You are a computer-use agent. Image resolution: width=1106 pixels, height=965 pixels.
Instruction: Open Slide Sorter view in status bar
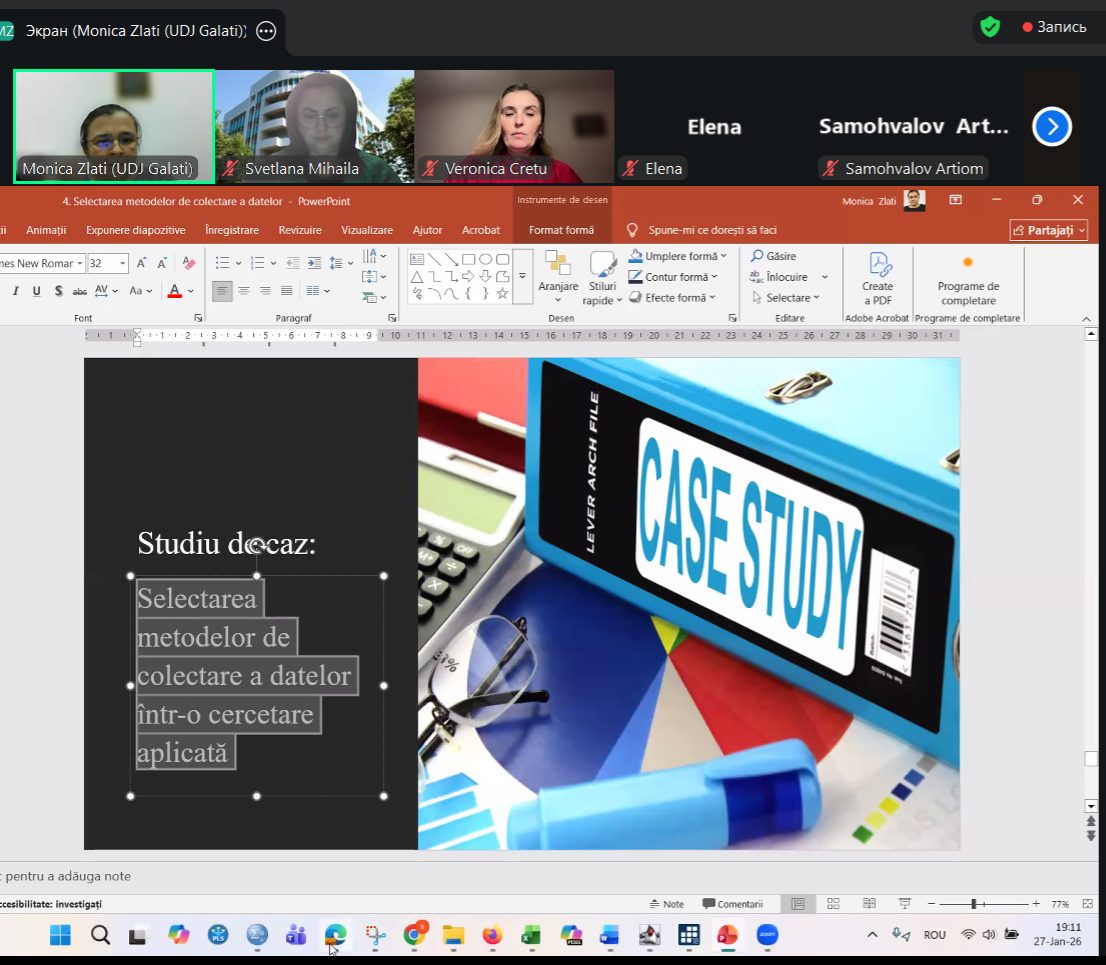[x=833, y=904]
